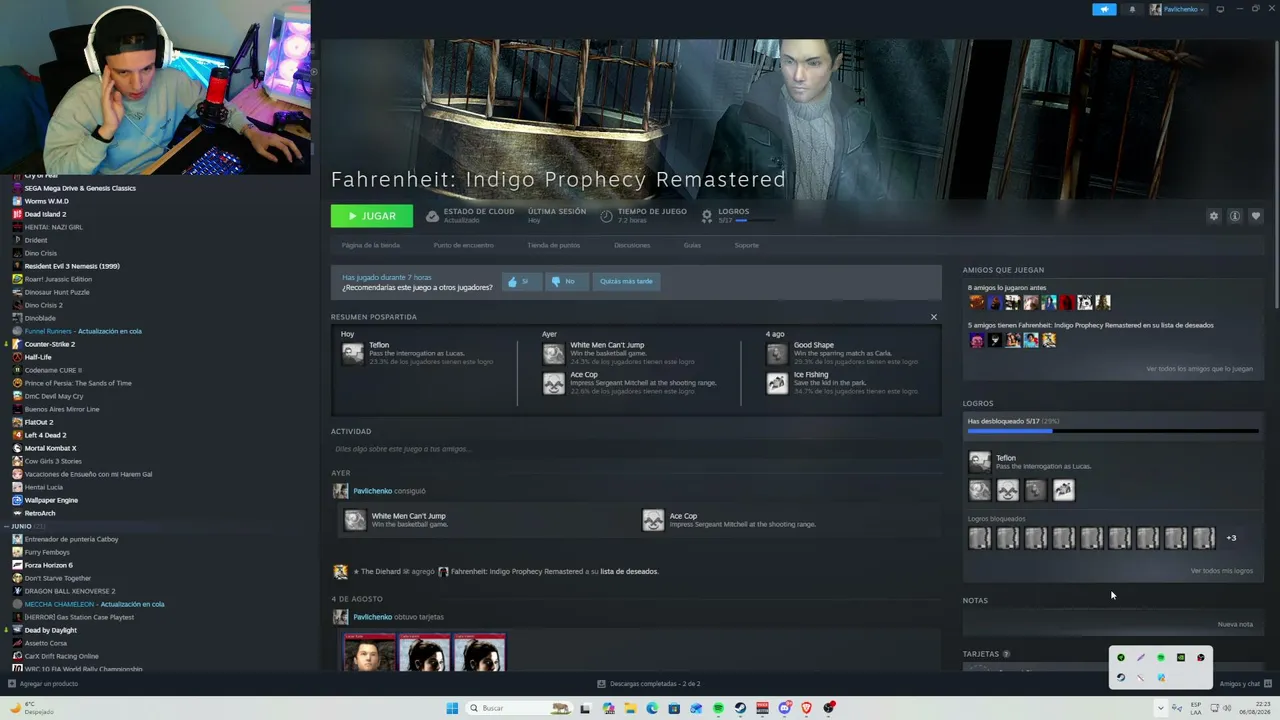Open the Teflon achievement in summary
1280x720 pixels.
pos(353,354)
